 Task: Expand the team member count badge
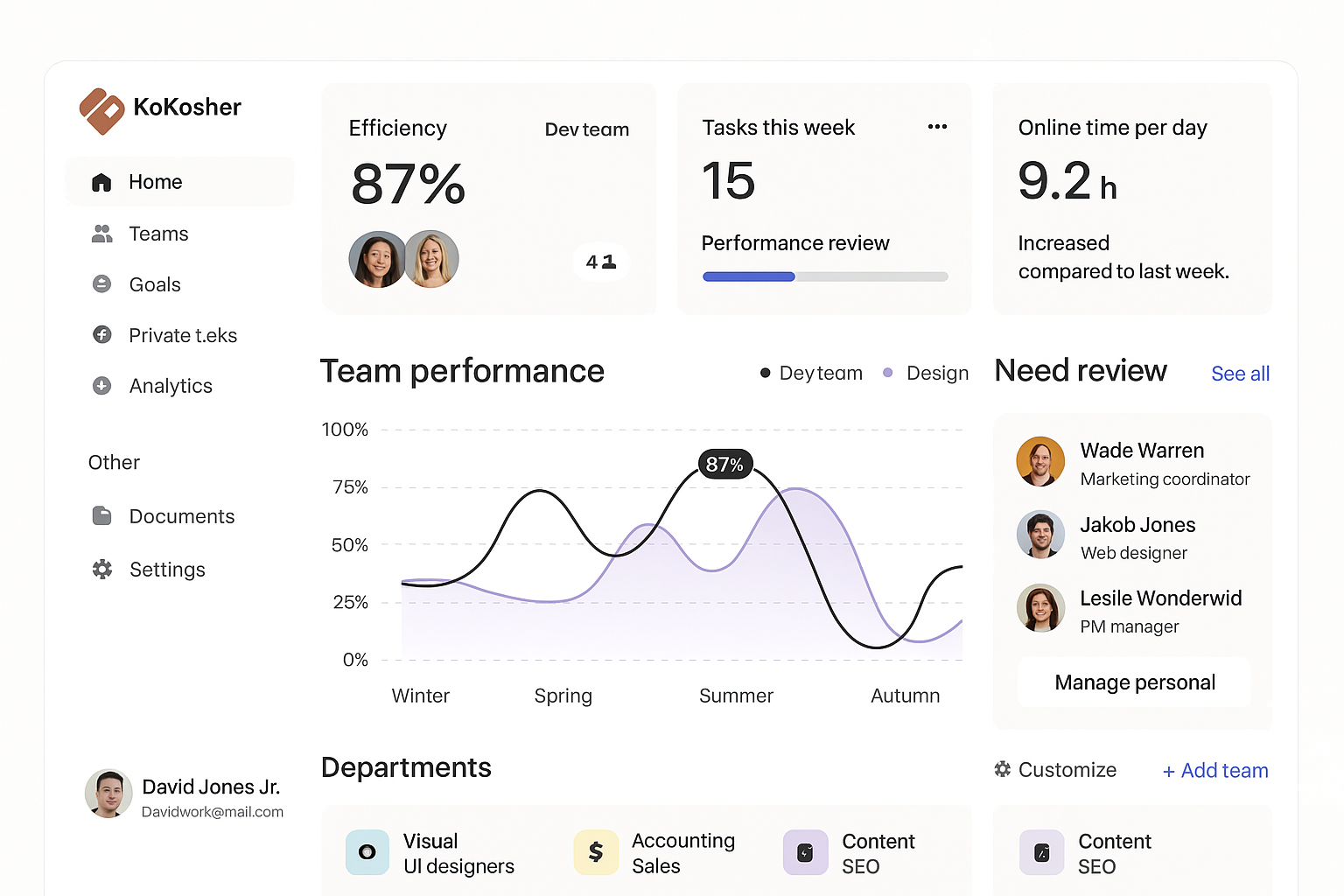tap(601, 262)
